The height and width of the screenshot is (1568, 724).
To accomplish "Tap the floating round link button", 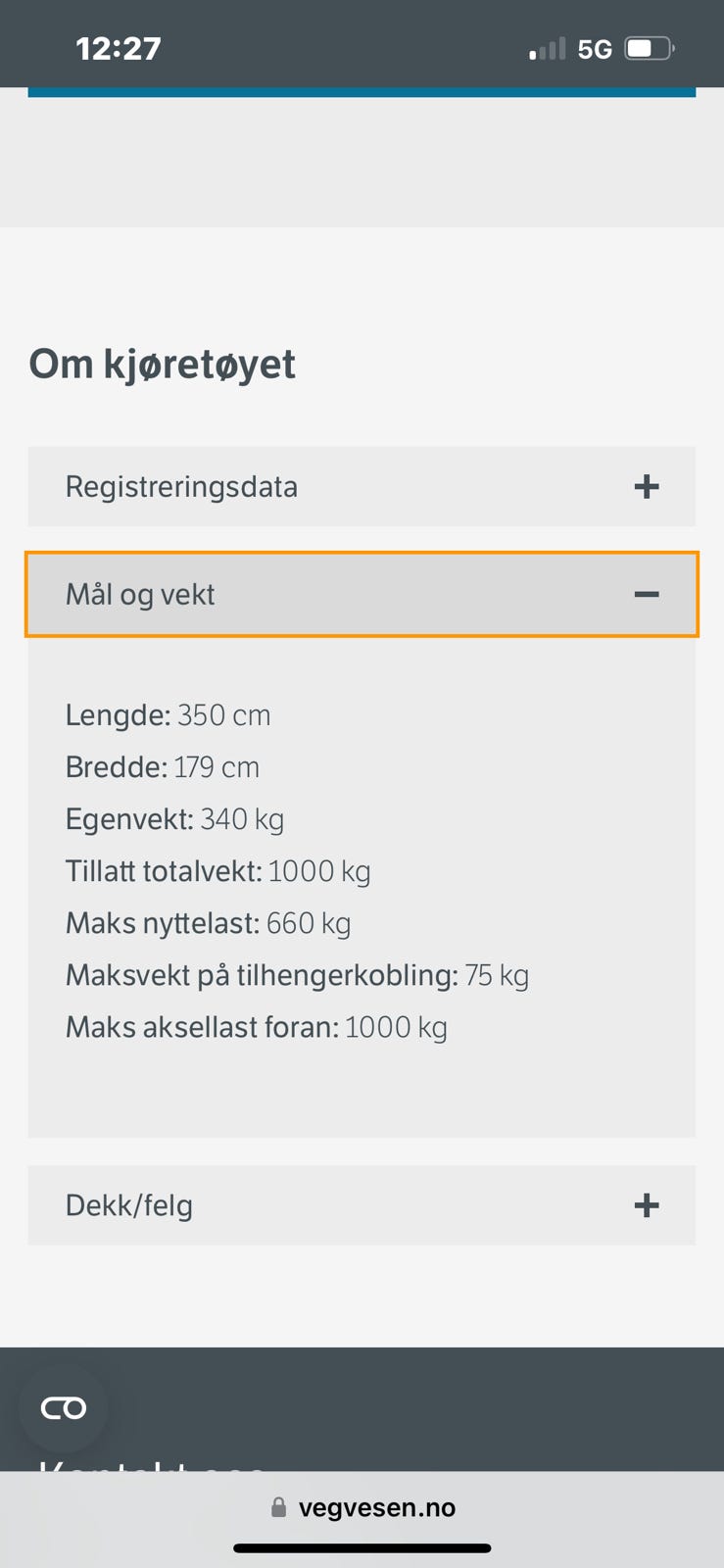I will coord(64,1408).
